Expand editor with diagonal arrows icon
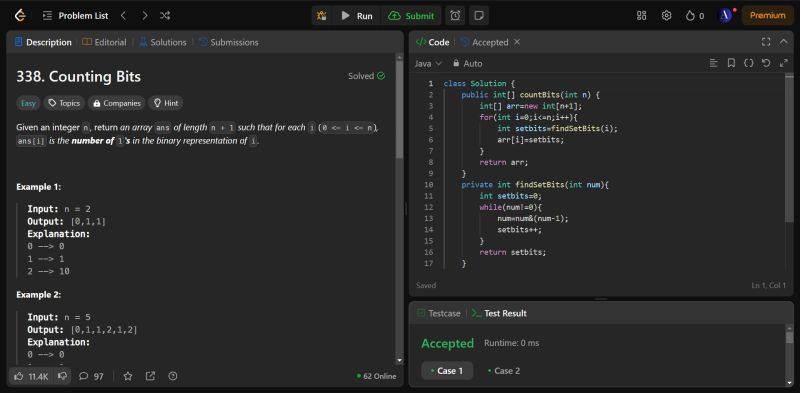 click(784, 63)
